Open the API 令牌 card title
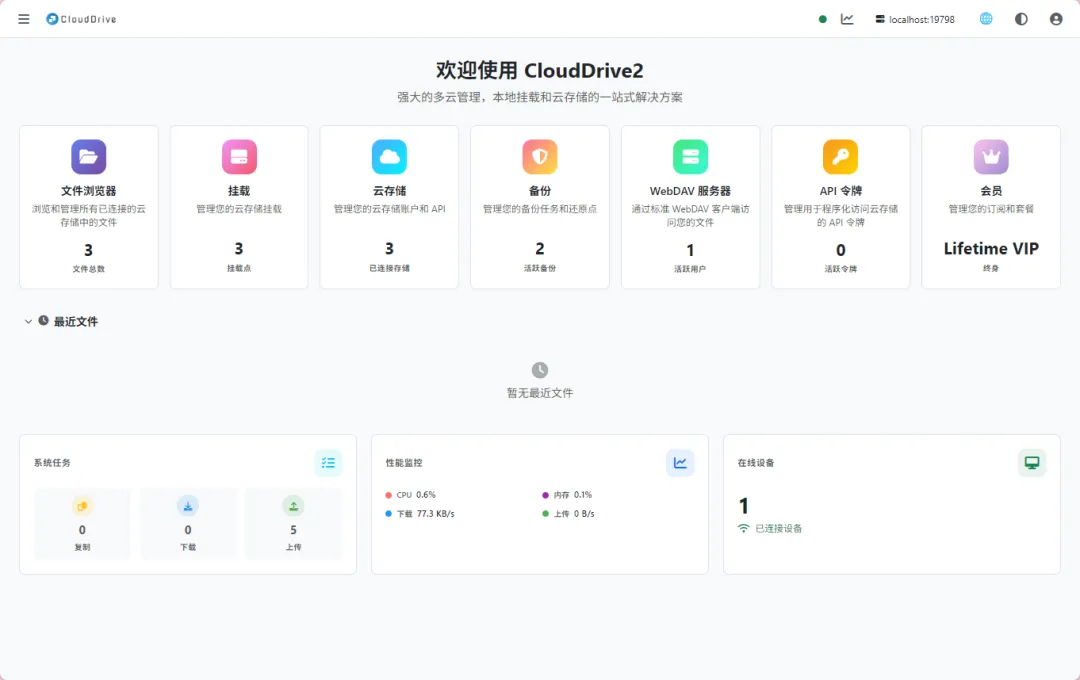The height and width of the screenshot is (680, 1080). [x=840, y=191]
